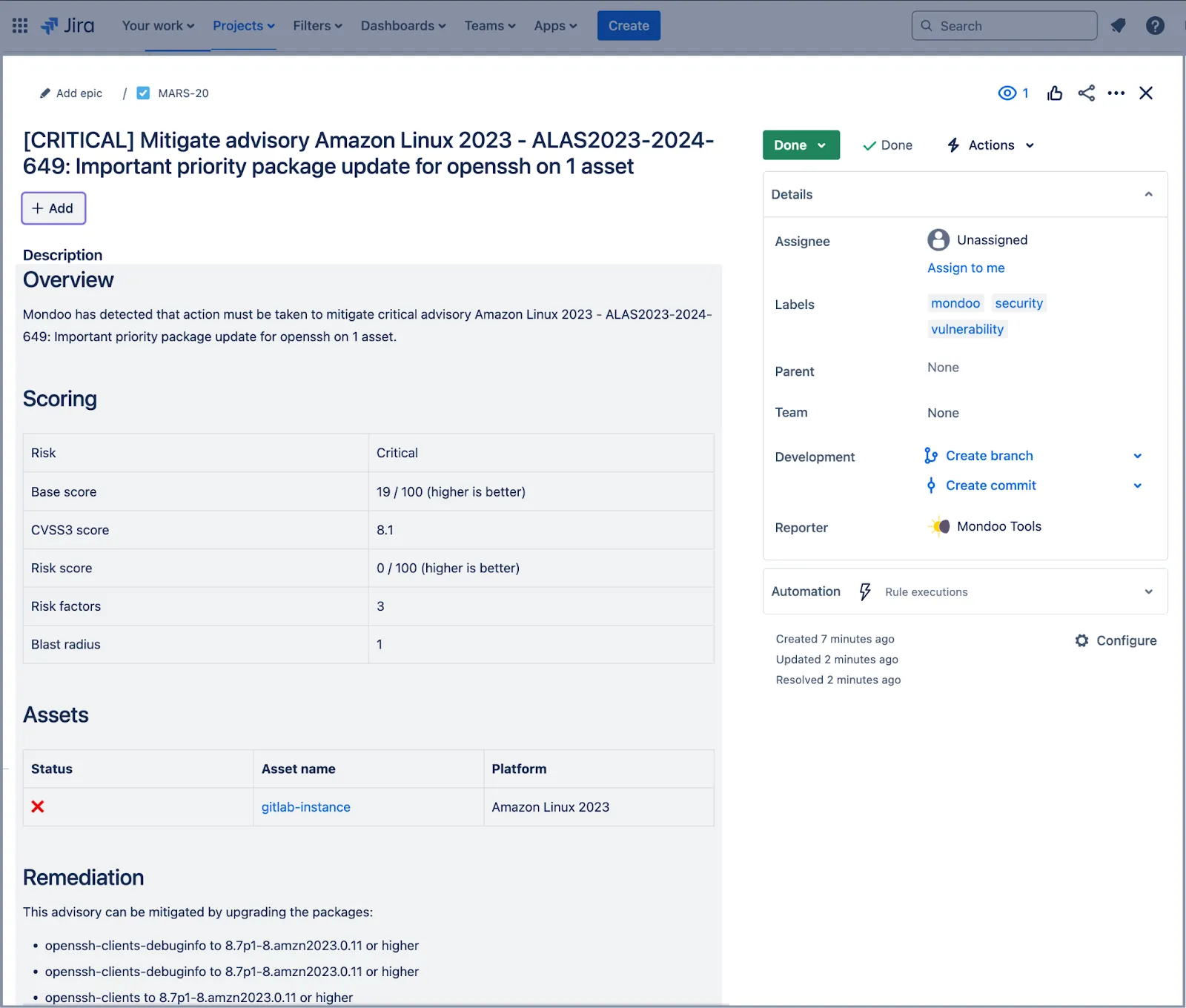The height and width of the screenshot is (1008, 1186).
Task: Click the Configure gear icon
Action: (1082, 640)
